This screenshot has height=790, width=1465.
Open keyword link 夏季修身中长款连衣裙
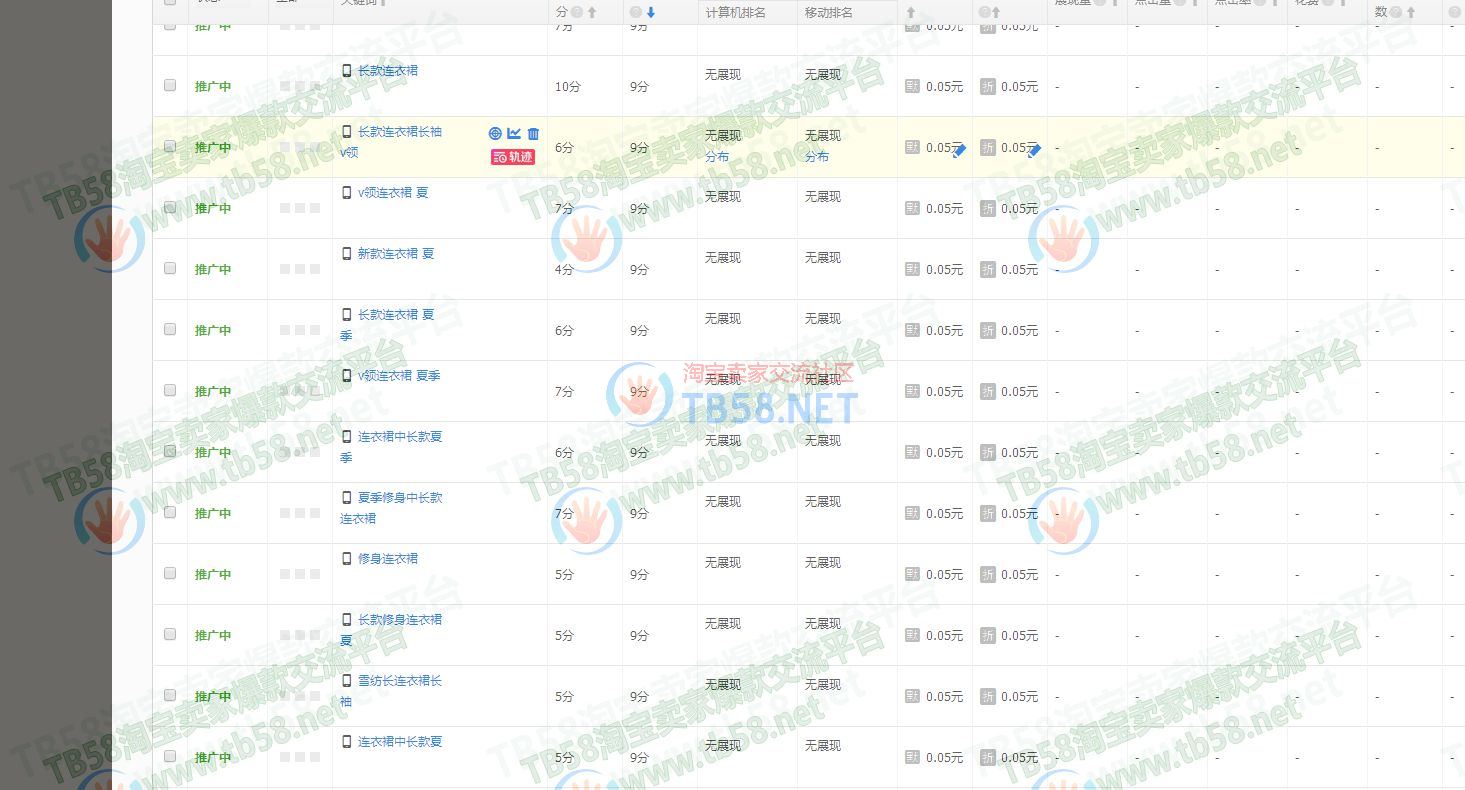click(391, 508)
